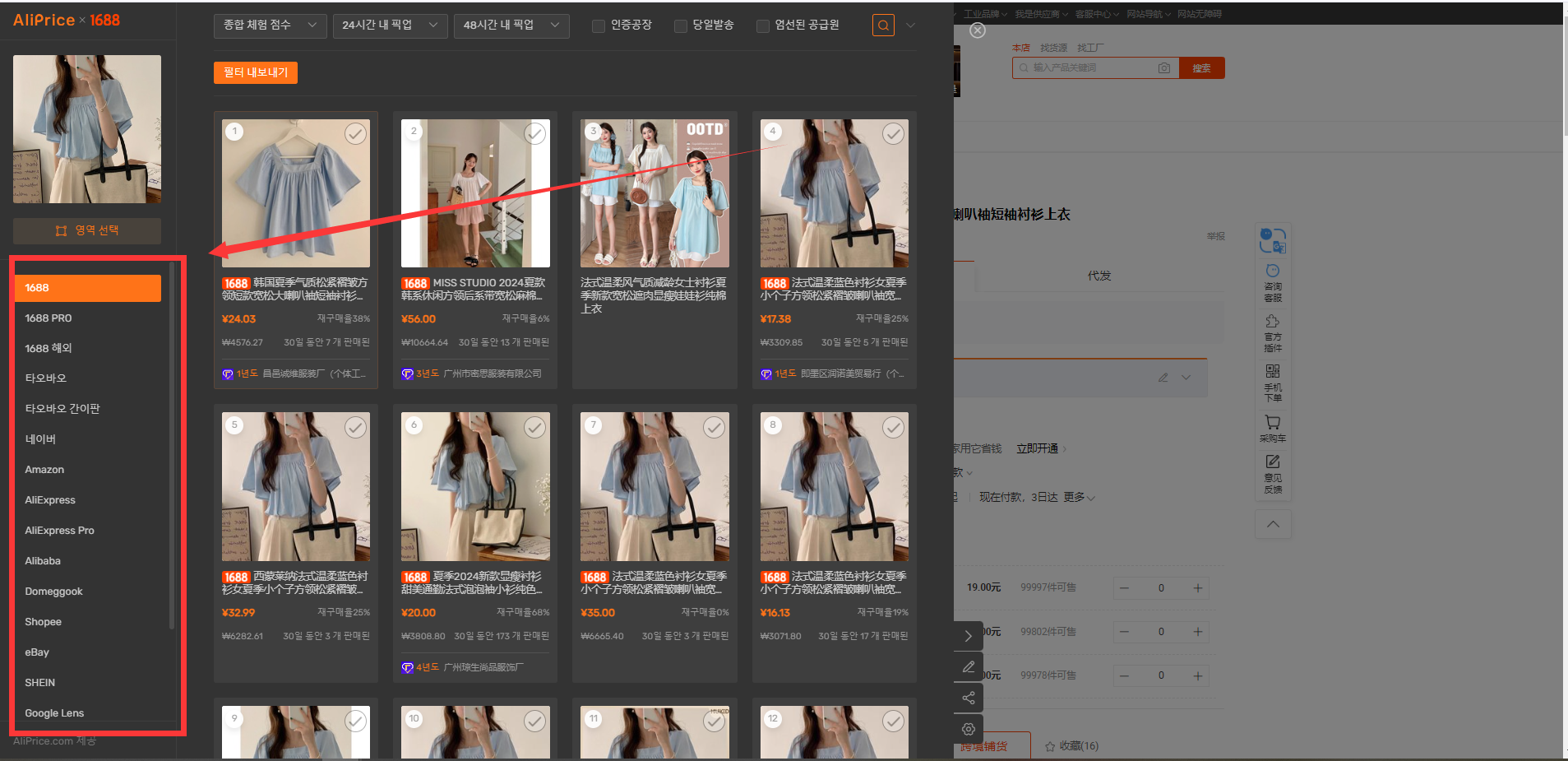The image size is (1568, 761).
Task: Select the checkmark on product card 8
Action: pyautogui.click(x=894, y=427)
